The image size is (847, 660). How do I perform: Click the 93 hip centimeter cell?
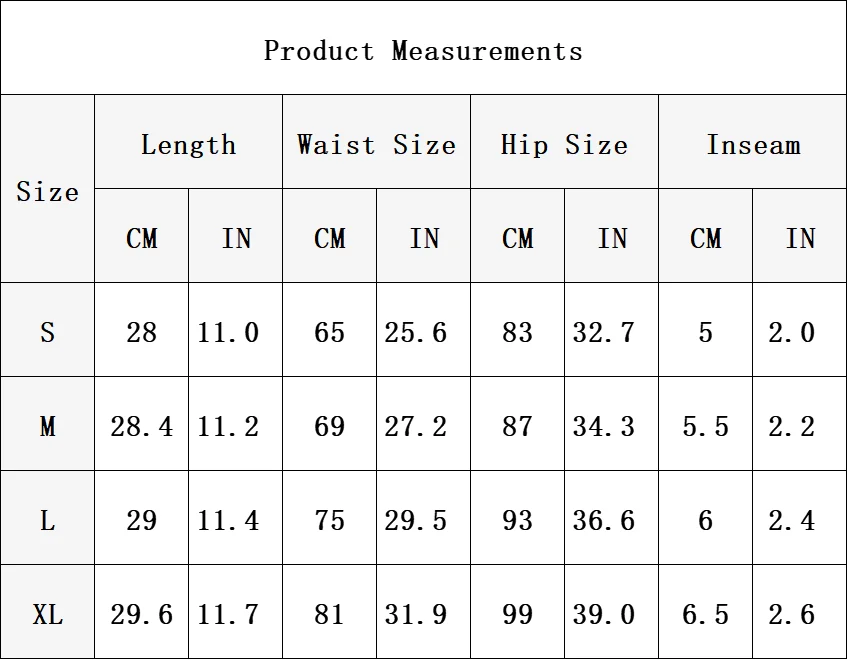point(517,517)
